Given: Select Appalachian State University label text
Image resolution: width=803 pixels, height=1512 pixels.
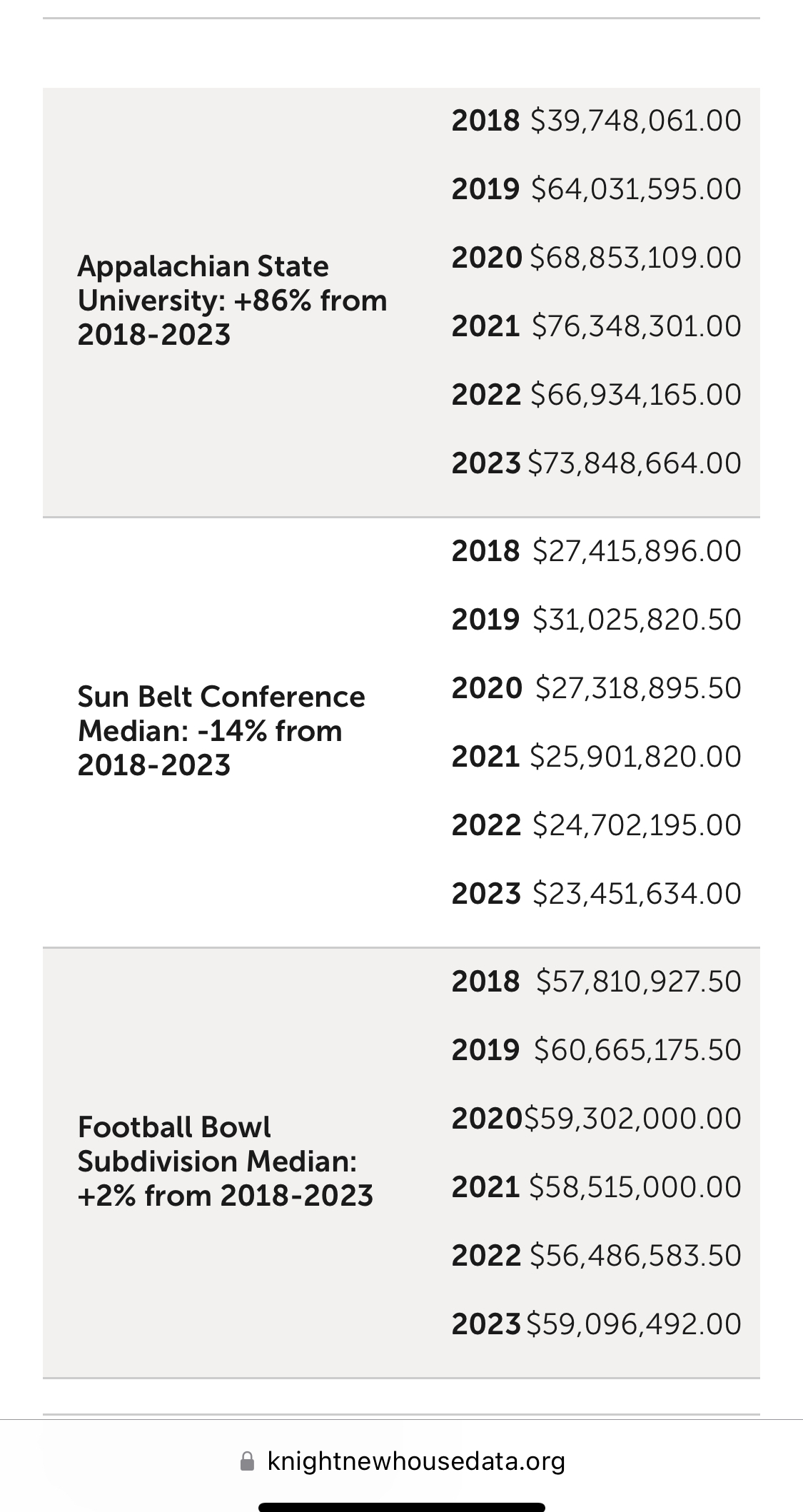Looking at the screenshot, I should 231,301.
